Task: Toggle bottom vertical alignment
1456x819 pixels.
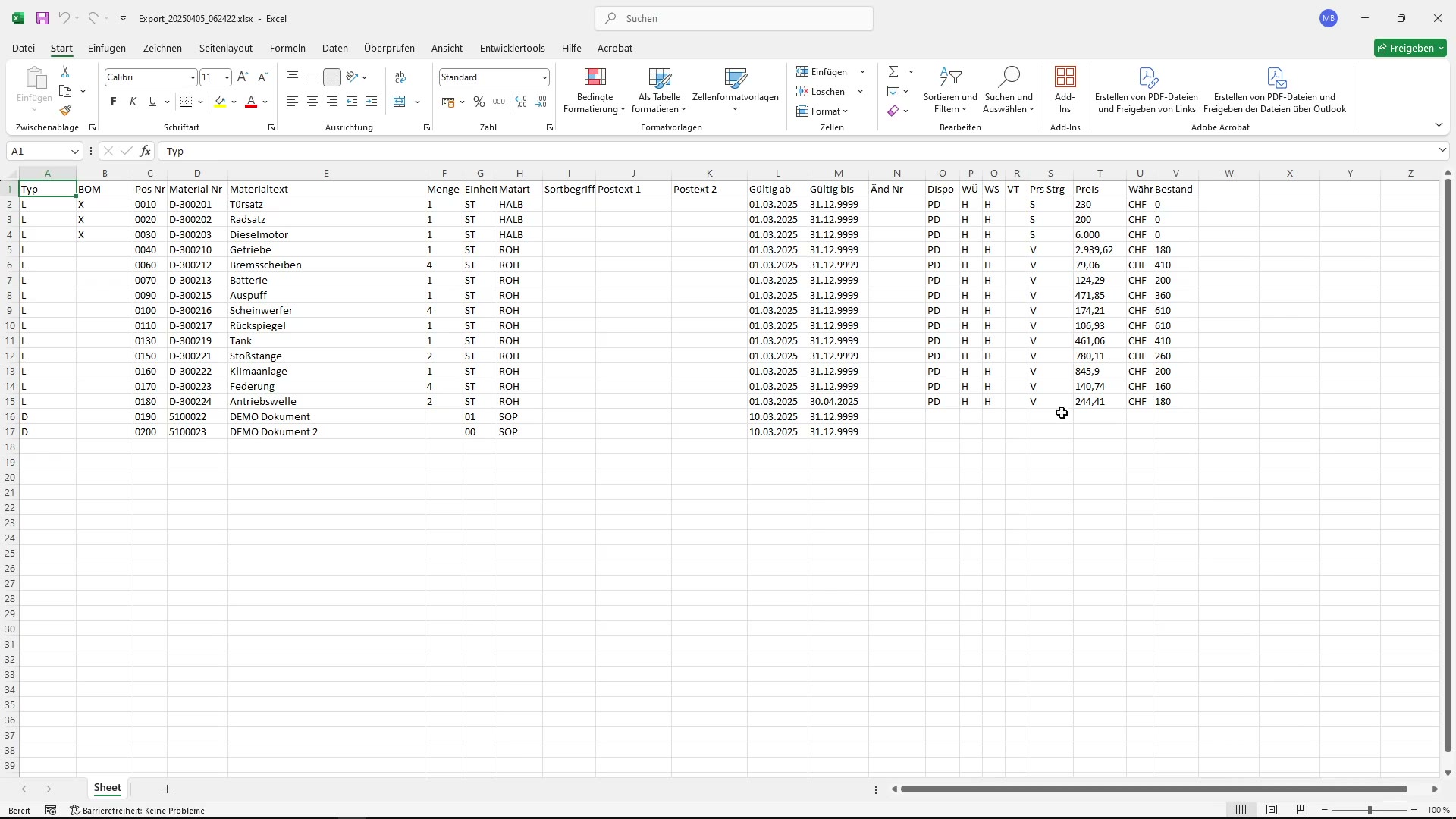Action: coord(332,77)
